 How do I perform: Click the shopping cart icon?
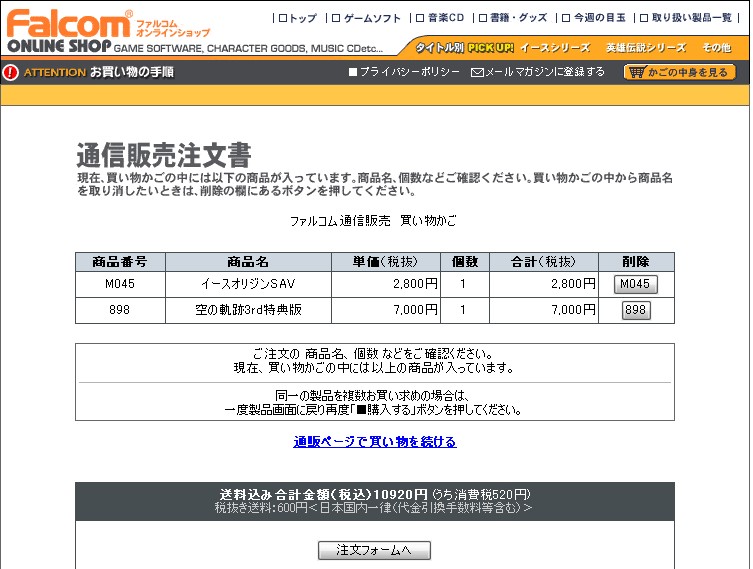[x=637, y=73]
